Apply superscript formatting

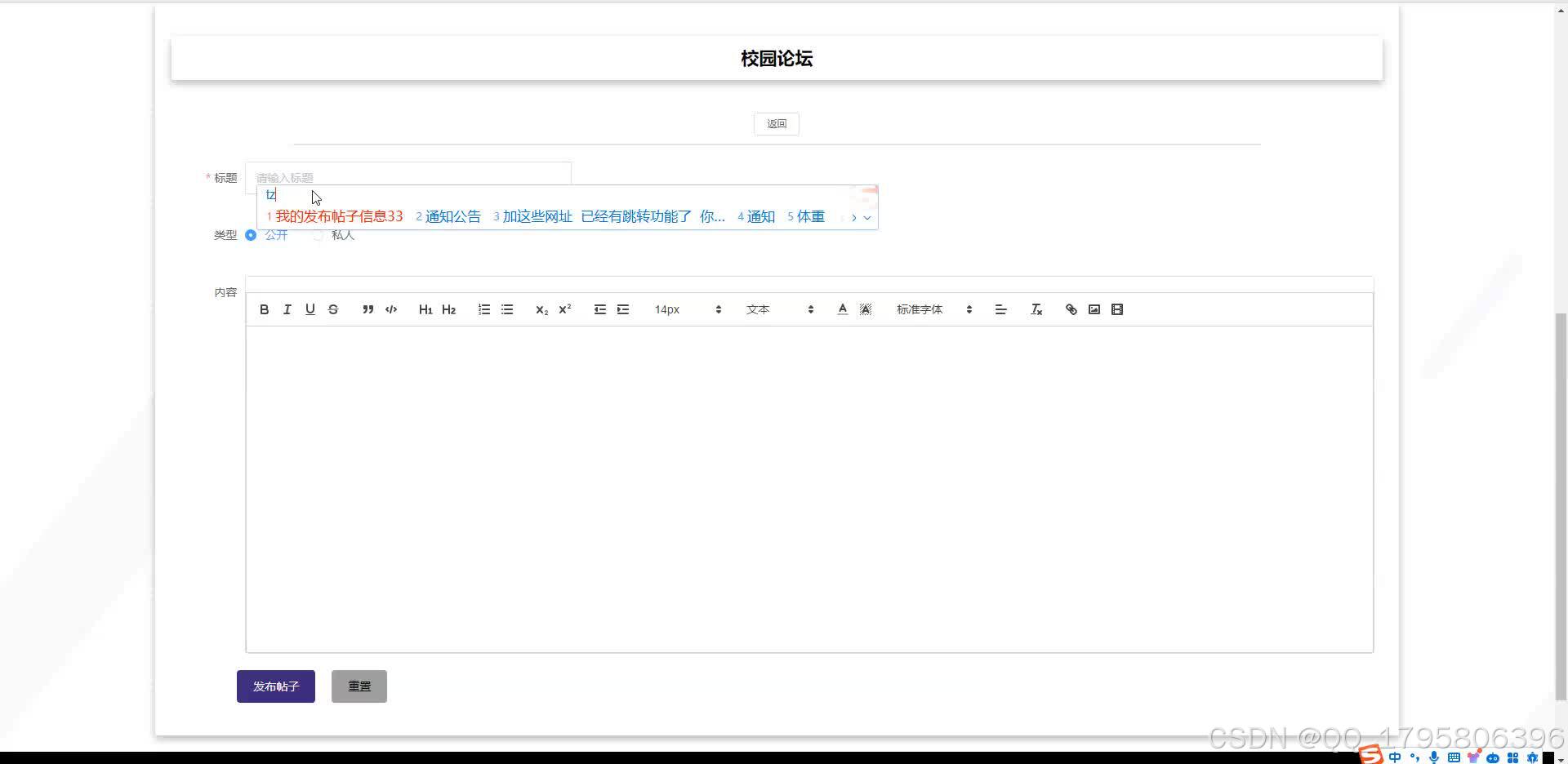coord(564,309)
